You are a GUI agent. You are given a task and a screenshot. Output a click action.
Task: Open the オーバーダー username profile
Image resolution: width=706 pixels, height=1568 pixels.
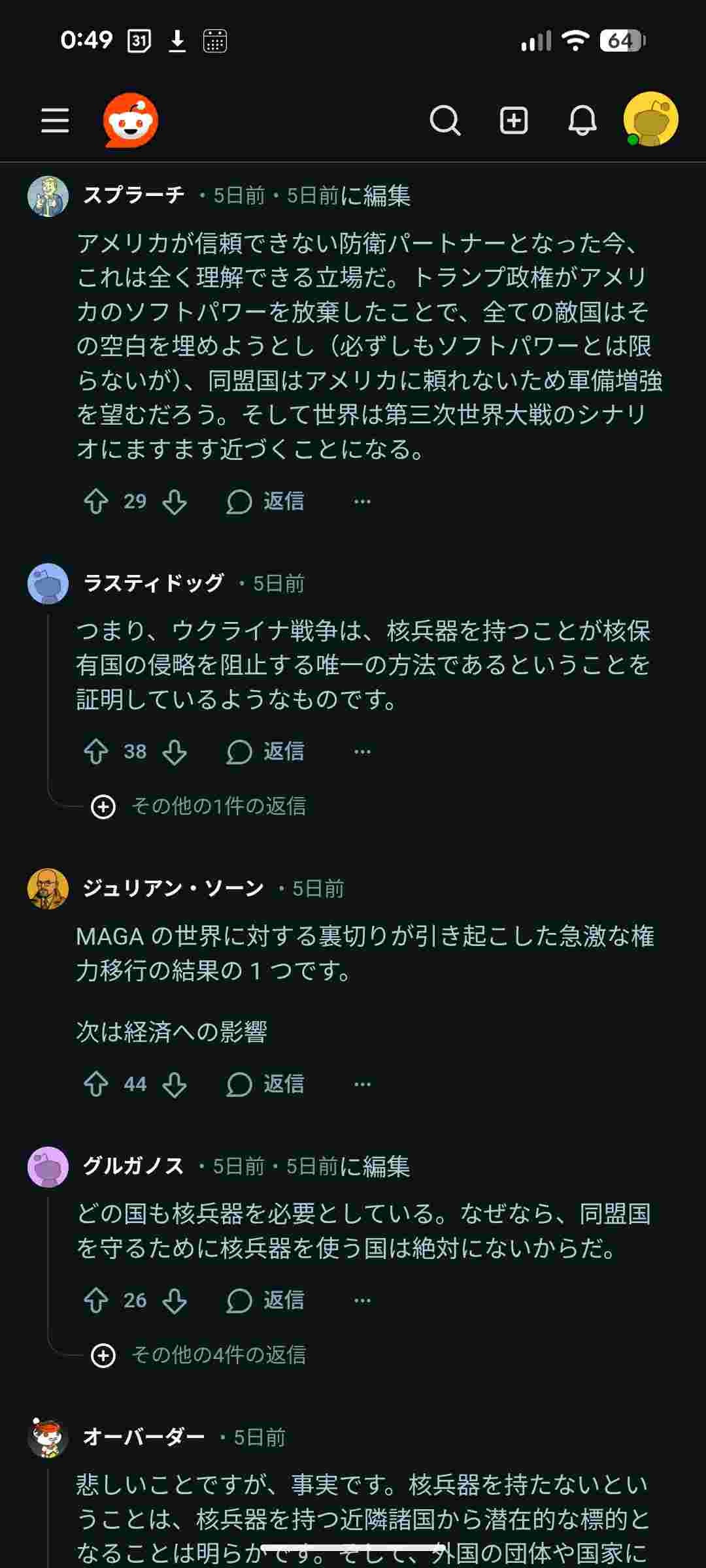[144, 1437]
